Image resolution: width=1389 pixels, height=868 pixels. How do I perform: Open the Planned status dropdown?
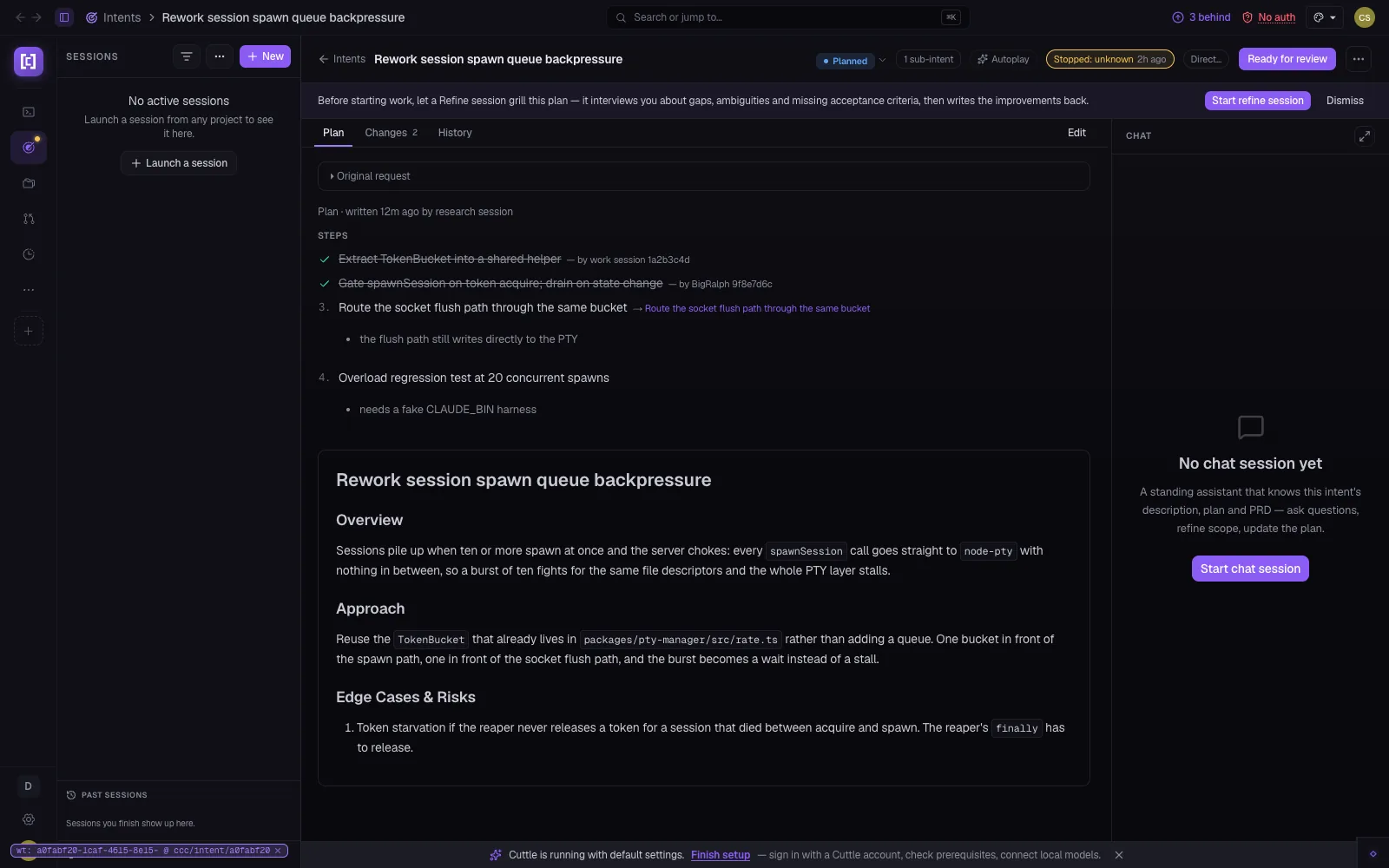(x=851, y=60)
